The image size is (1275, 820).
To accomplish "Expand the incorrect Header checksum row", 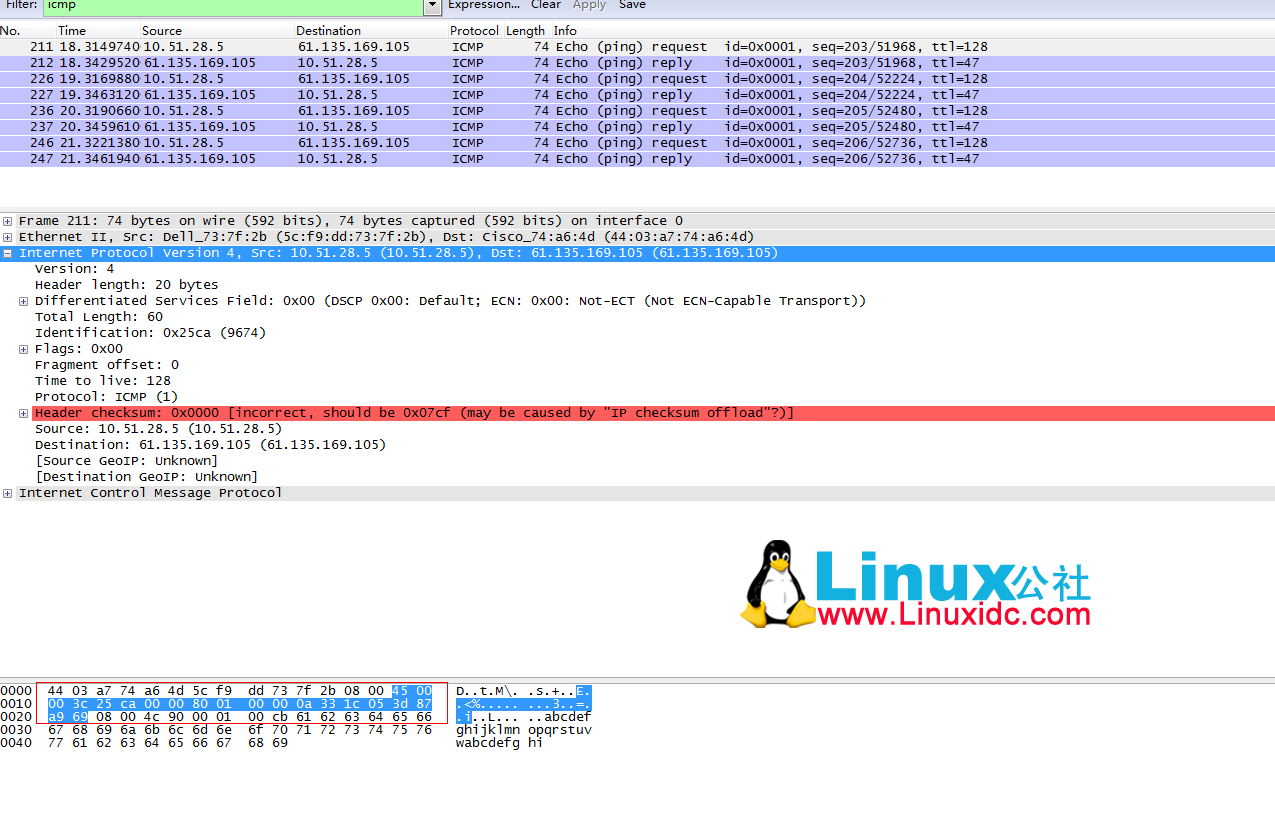I will pyautogui.click(x=23, y=412).
